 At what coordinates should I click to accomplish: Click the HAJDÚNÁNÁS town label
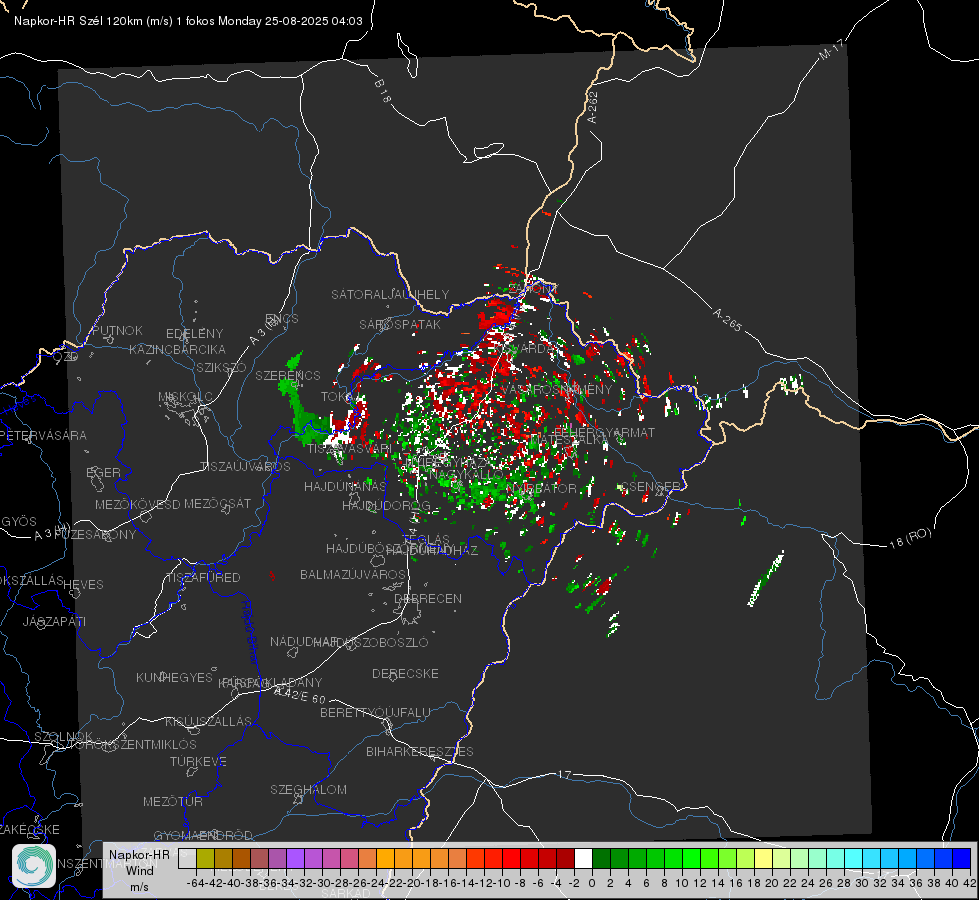(345, 486)
